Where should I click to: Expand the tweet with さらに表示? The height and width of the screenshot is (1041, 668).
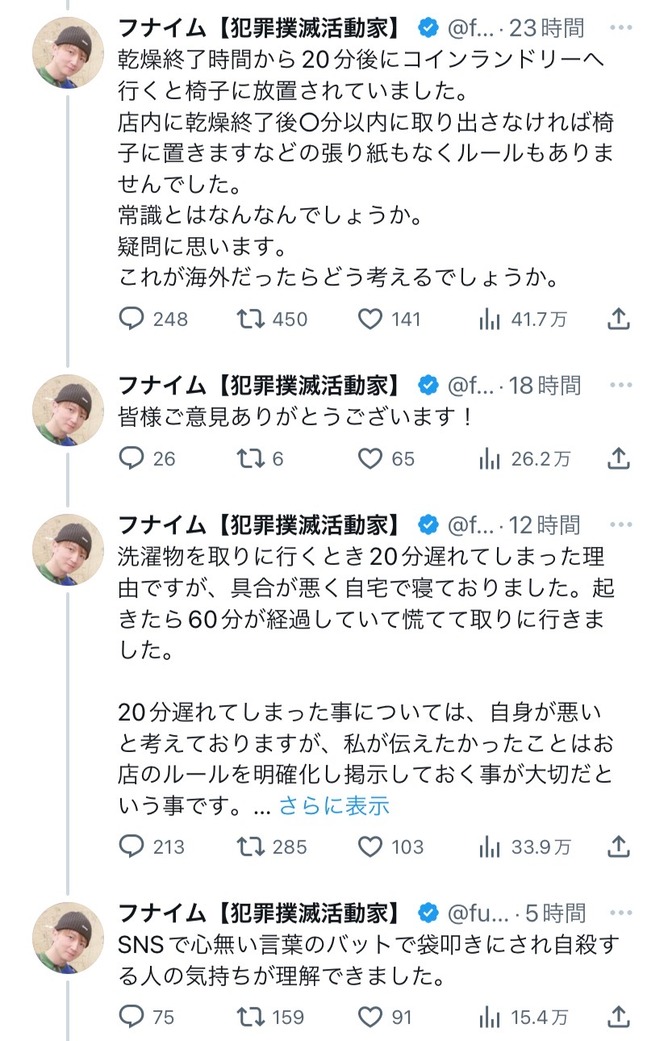pos(334,805)
